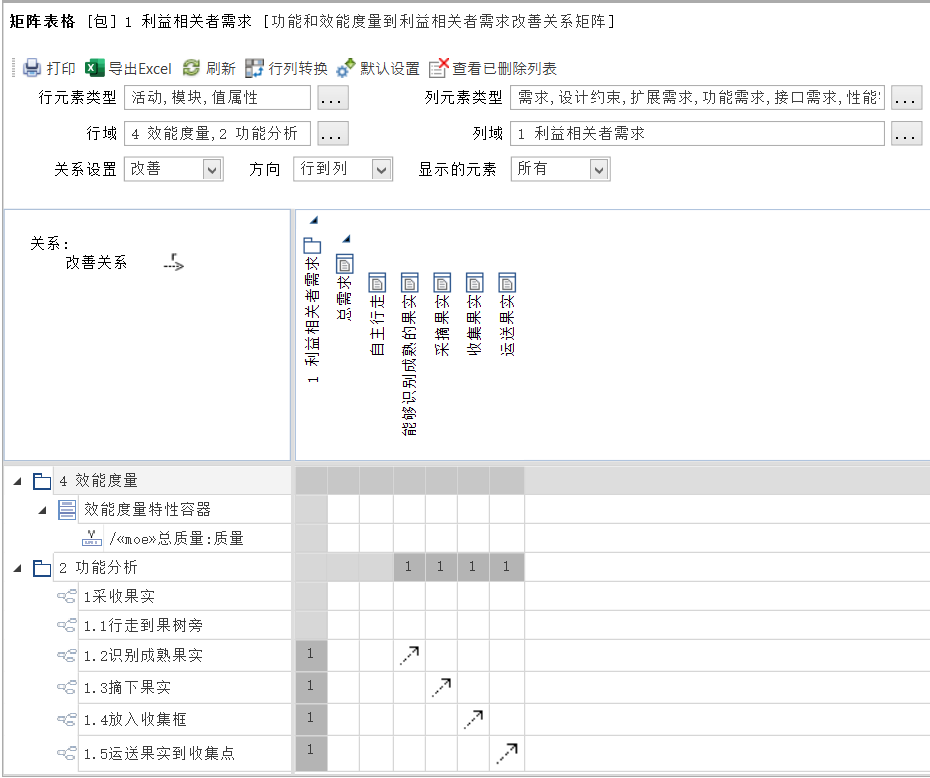Click the 导出Excel icon
The height and width of the screenshot is (778, 930).
click(94, 68)
